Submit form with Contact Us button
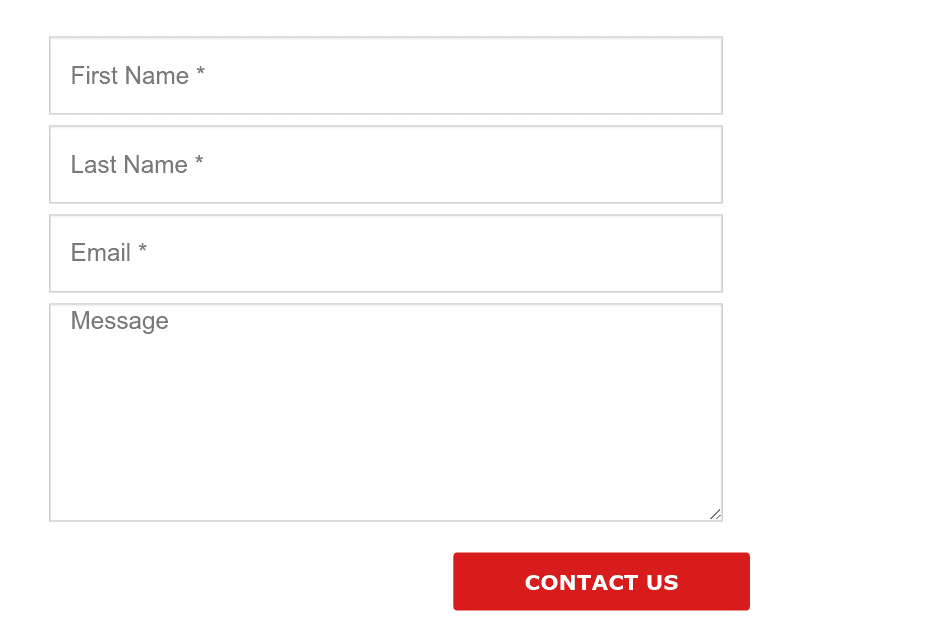930x628 pixels. click(x=601, y=581)
